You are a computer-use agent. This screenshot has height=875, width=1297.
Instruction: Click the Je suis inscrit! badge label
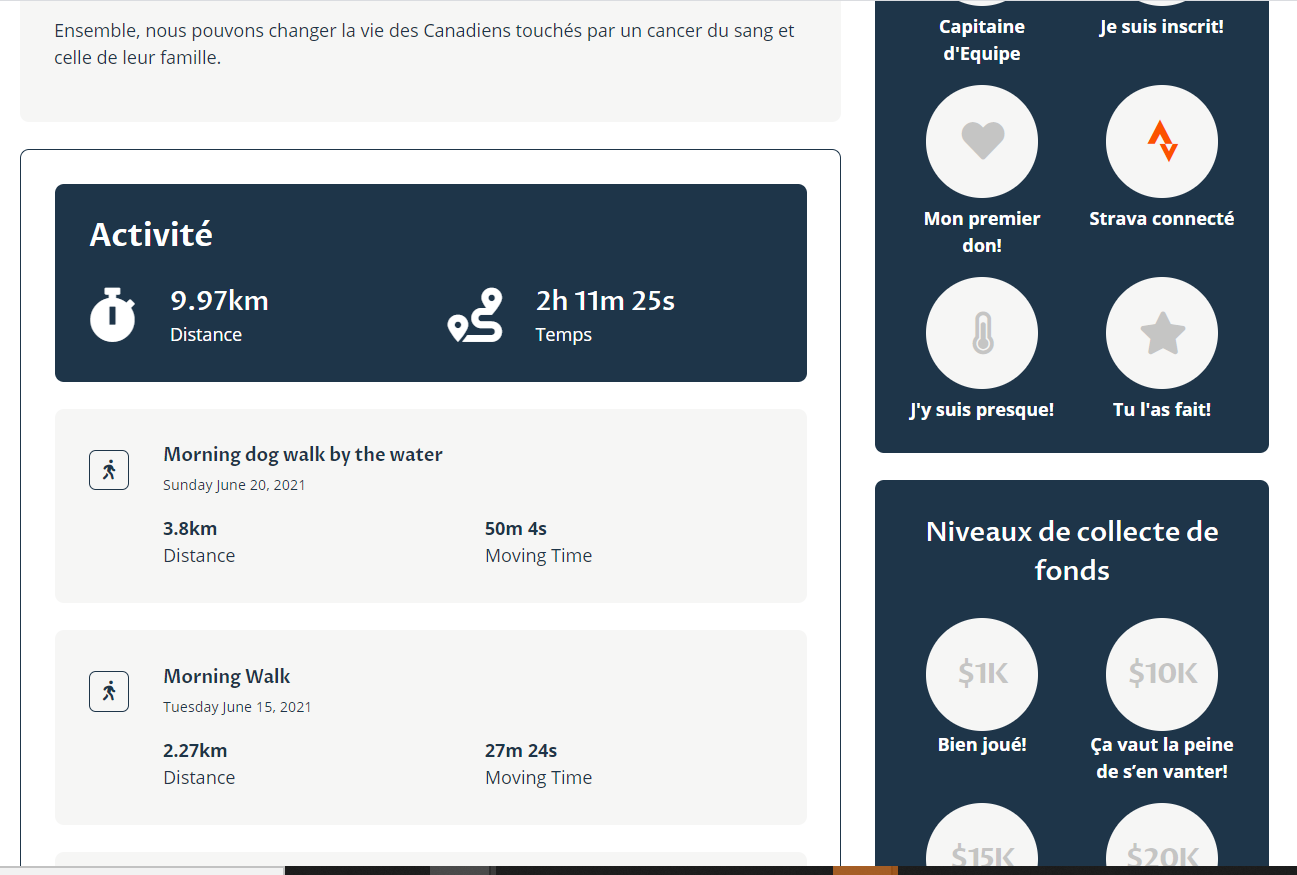(1162, 27)
